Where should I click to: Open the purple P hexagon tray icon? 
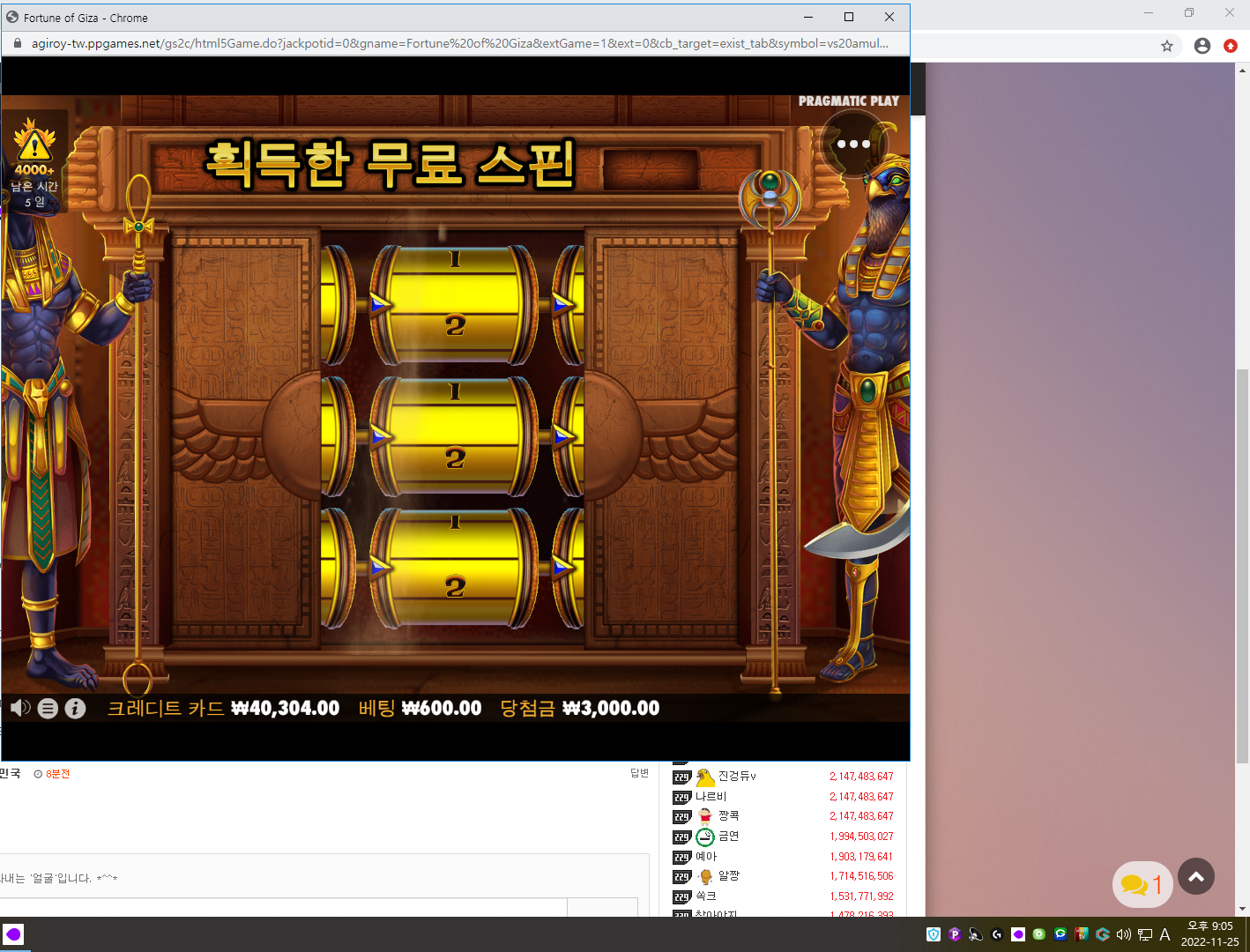(x=955, y=934)
